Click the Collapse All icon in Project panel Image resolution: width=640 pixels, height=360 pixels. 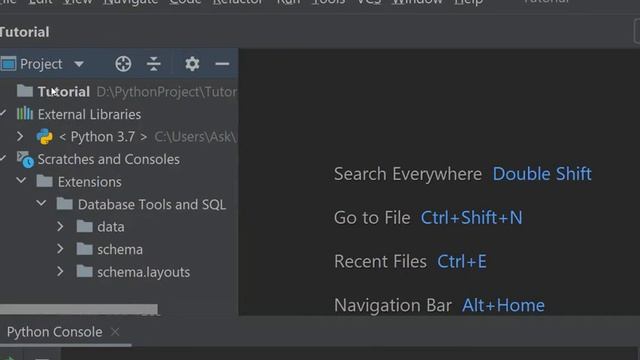tap(153, 64)
